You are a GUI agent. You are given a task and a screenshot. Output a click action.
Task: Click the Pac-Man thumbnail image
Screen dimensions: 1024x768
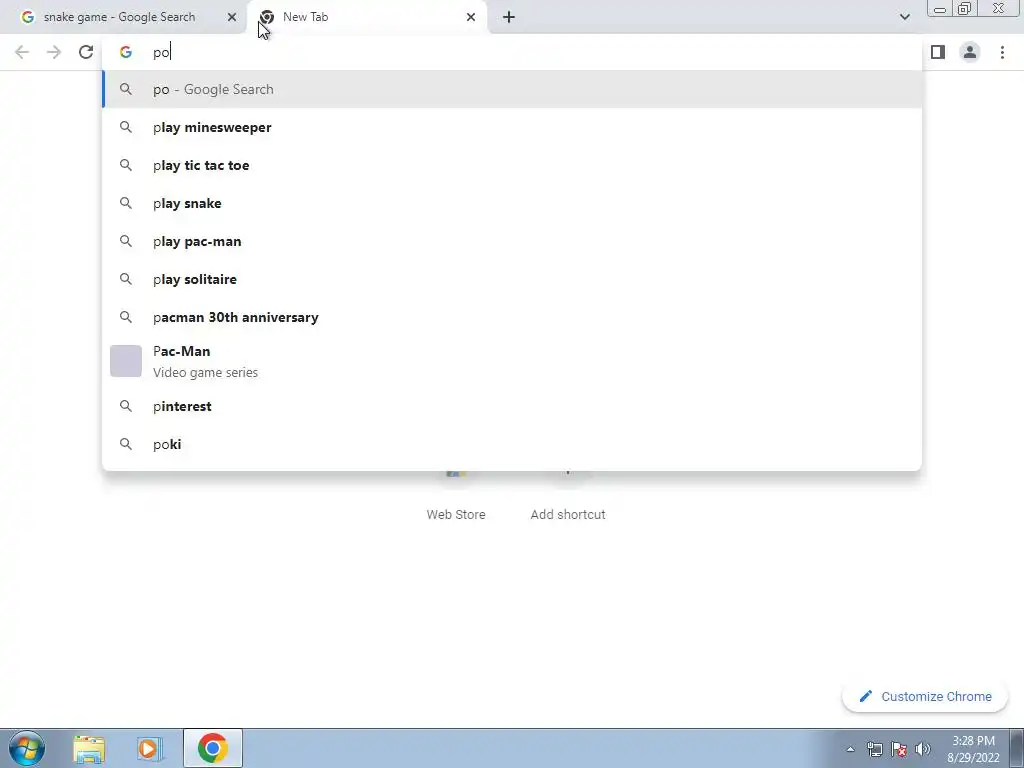point(125,361)
